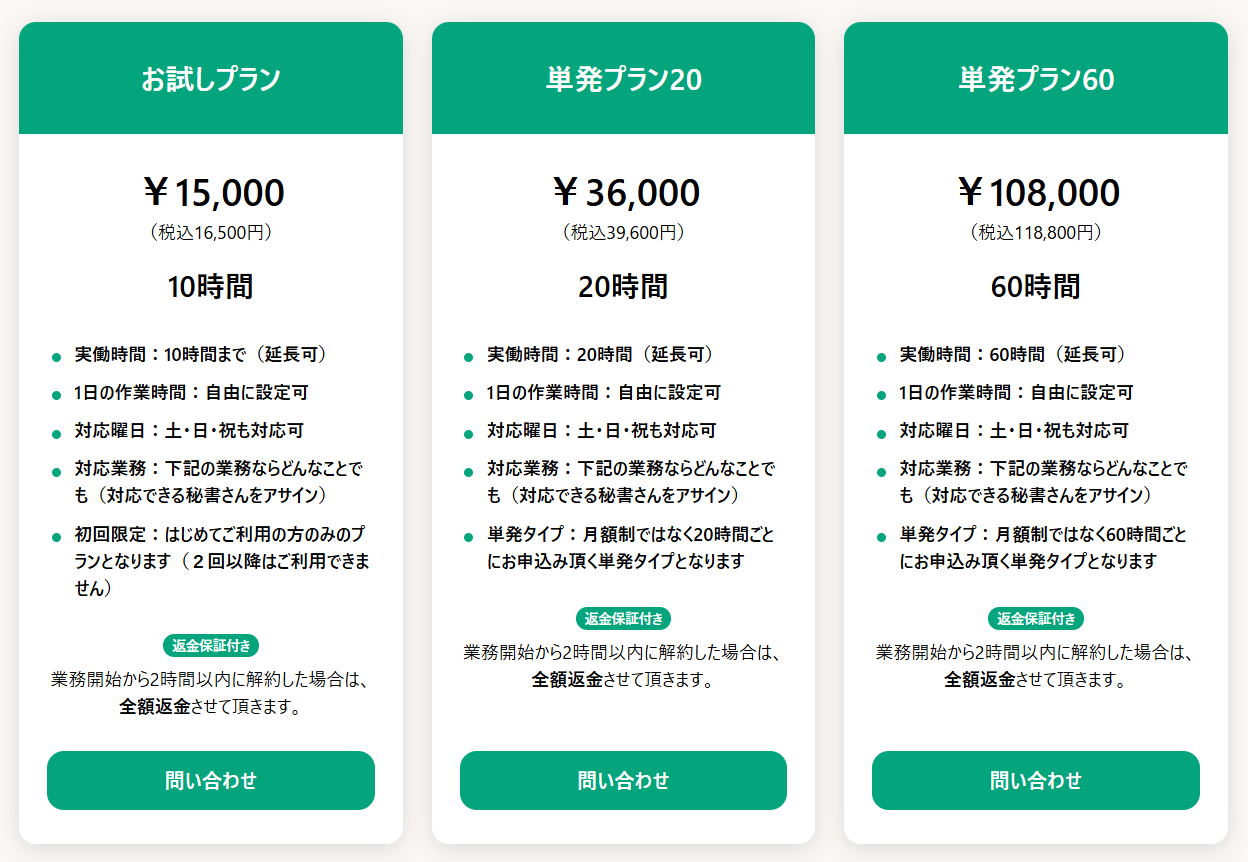1248x862 pixels.
Task: Click the 税込16,500円 tax-included label
Action: pyautogui.click(x=211, y=233)
